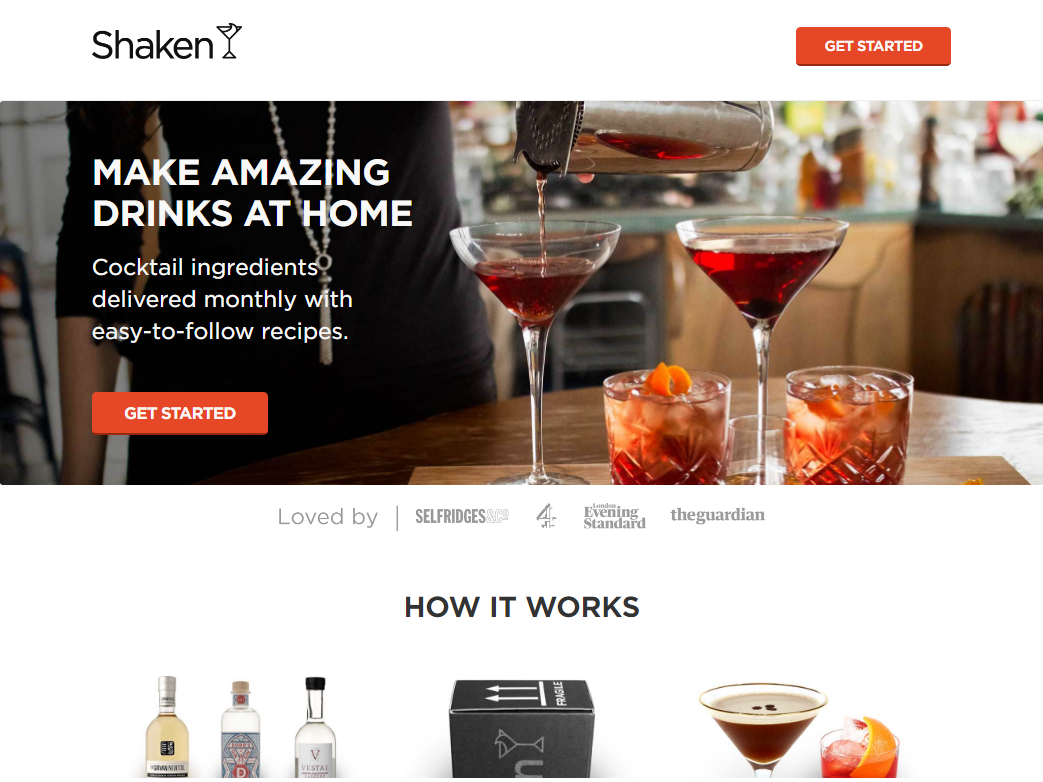Screen dimensions: 1043x782
Task: Click the Guardian logo
Action: pos(717,515)
